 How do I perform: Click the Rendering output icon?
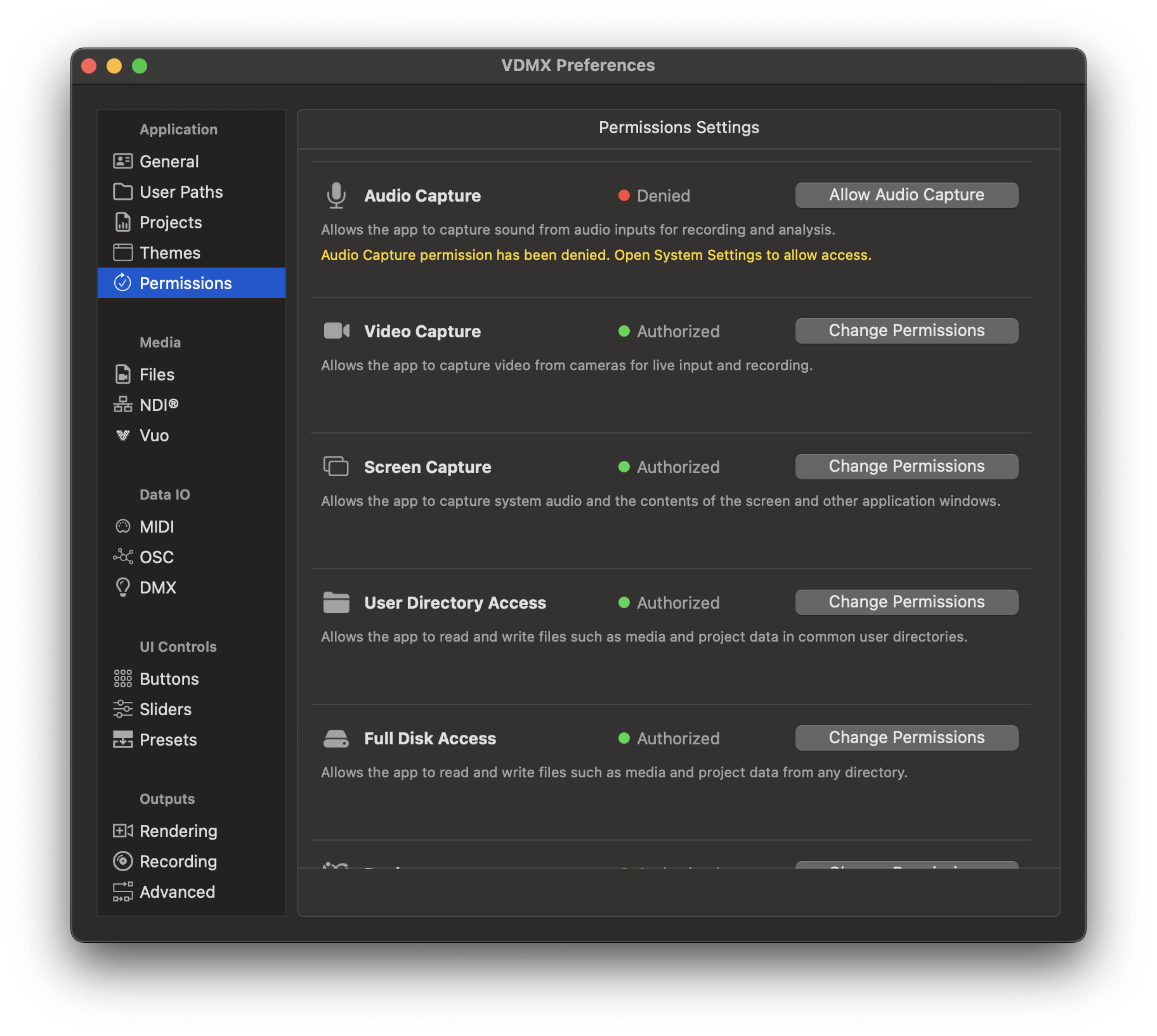point(122,831)
